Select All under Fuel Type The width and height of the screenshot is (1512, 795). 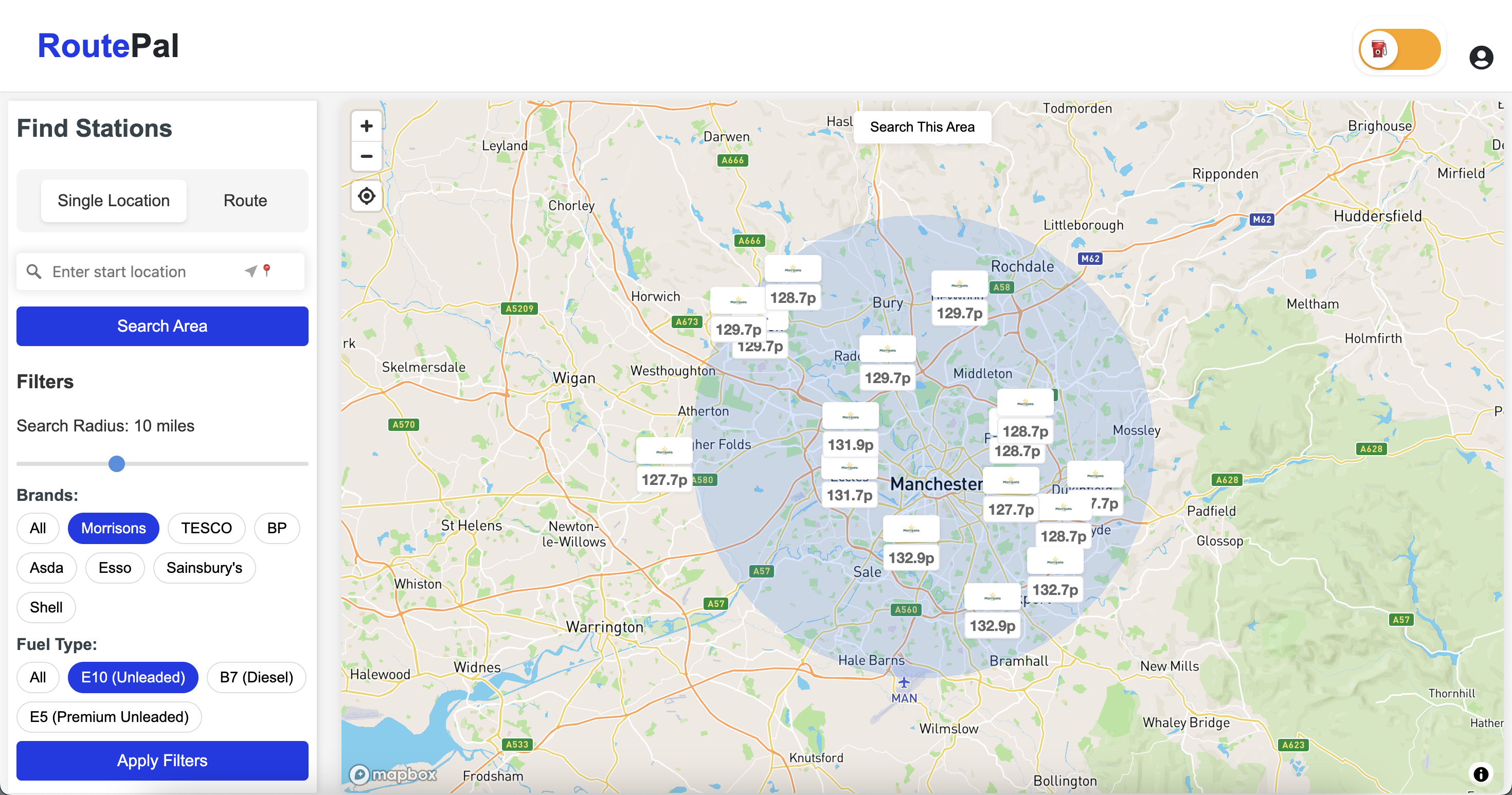click(x=38, y=677)
